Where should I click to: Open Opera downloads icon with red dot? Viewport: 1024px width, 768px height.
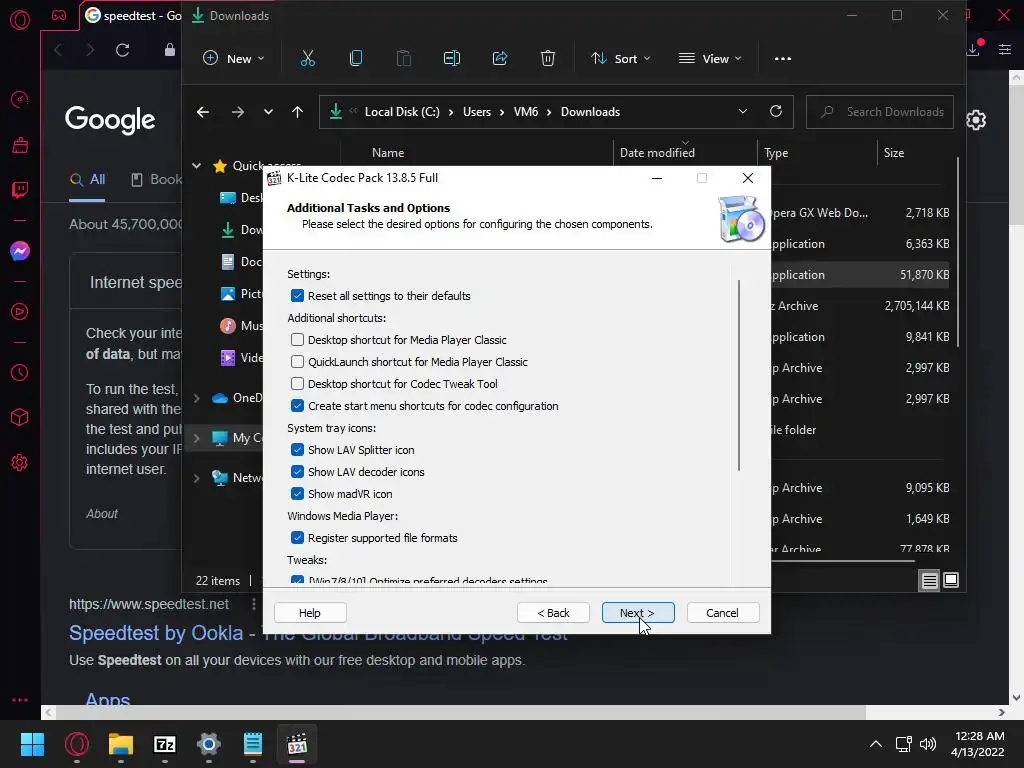point(974,48)
